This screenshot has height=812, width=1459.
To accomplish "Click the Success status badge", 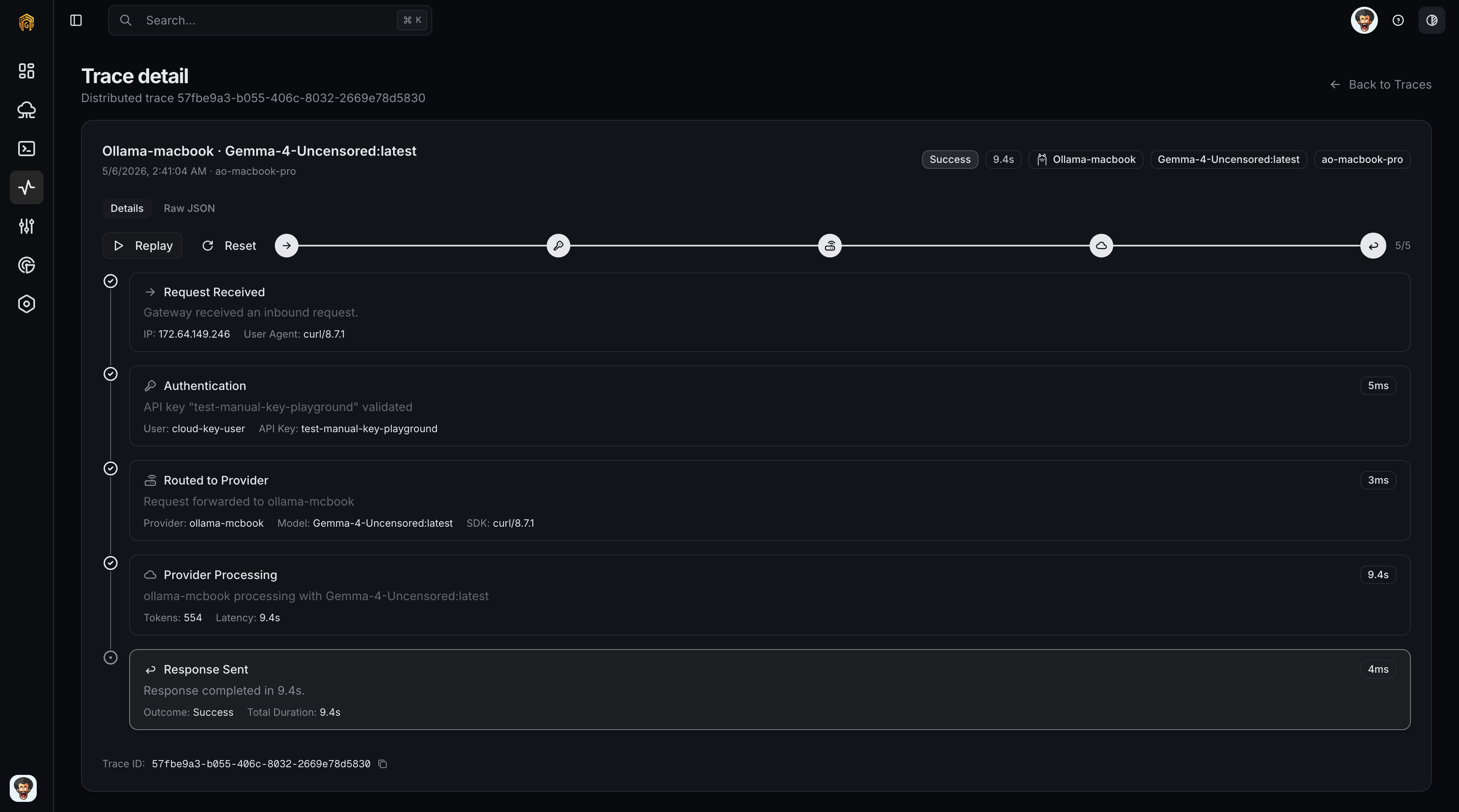I will [950, 160].
